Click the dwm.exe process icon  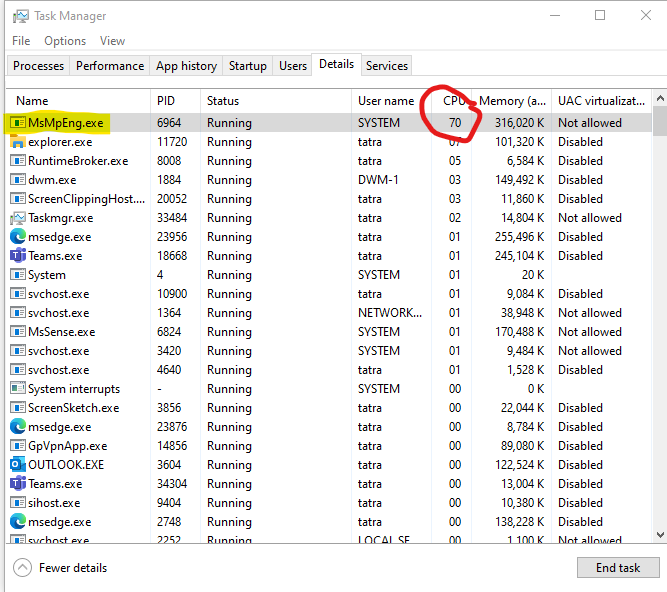pos(17,180)
